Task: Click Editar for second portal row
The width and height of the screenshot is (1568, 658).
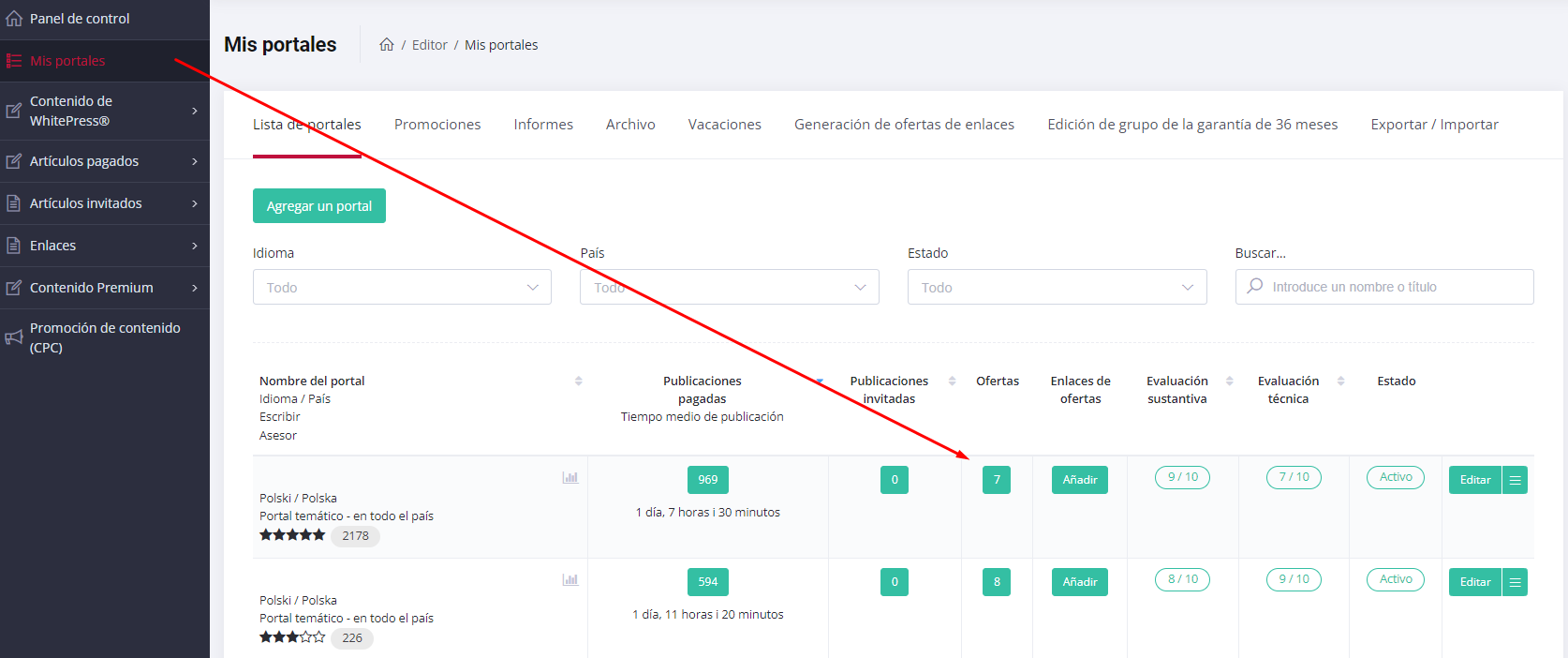Action: (1475, 582)
